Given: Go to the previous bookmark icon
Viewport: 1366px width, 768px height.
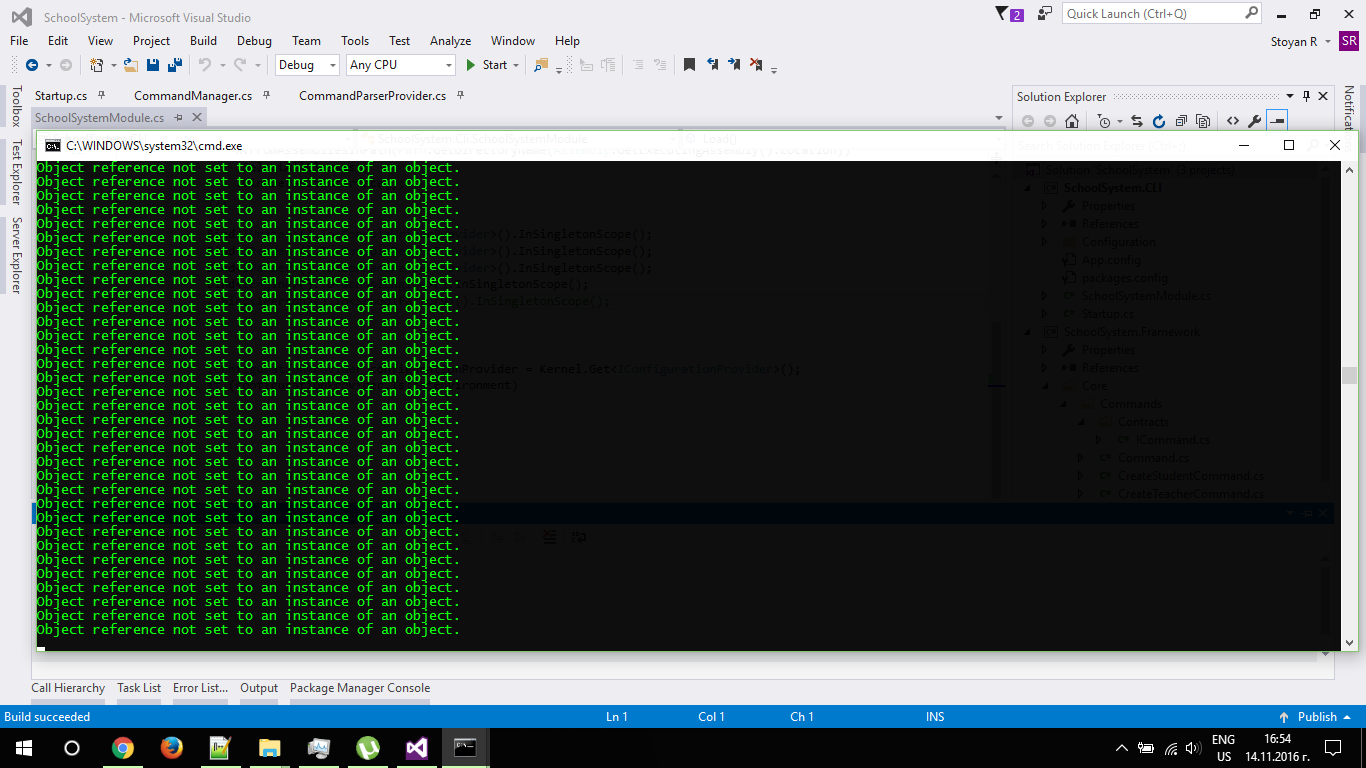Looking at the screenshot, I should click(x=712, y=65).
